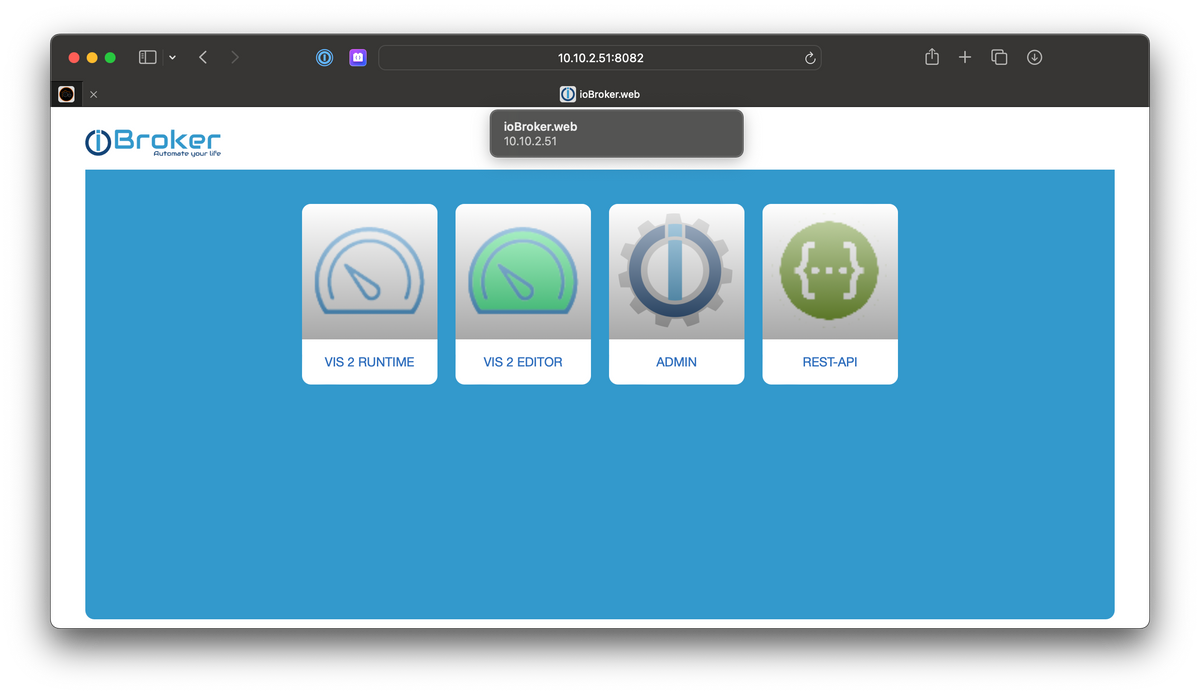
Task: Open the VIS 2 Runtime gauge icon
Action: (369, 272)
